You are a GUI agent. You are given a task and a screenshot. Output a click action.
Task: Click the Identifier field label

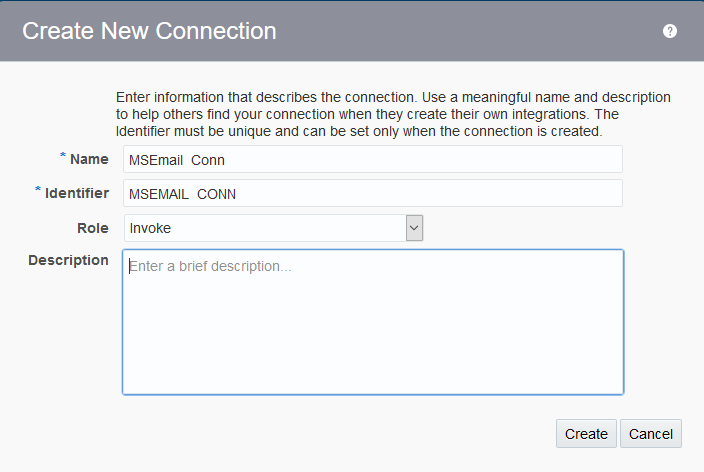pyautogui.click(x=75, y=193)
